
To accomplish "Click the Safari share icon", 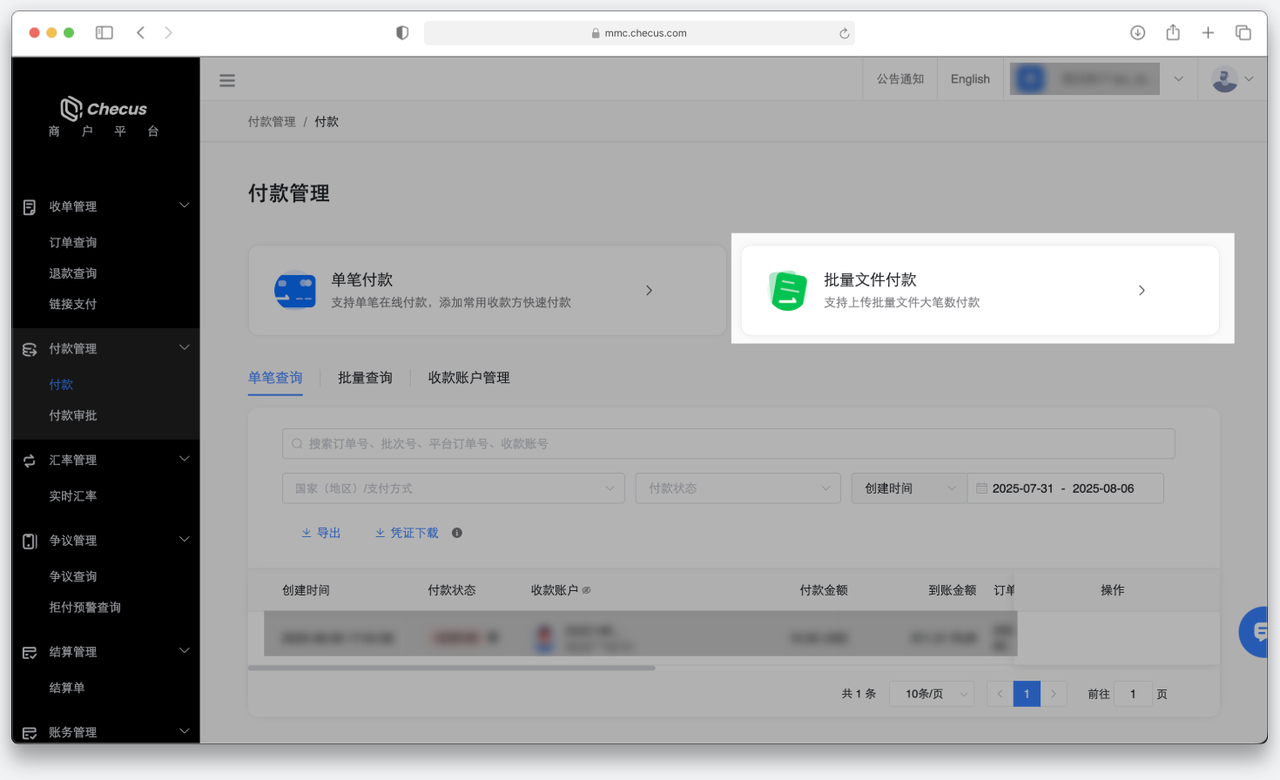I will click(x=1173, y=33).
